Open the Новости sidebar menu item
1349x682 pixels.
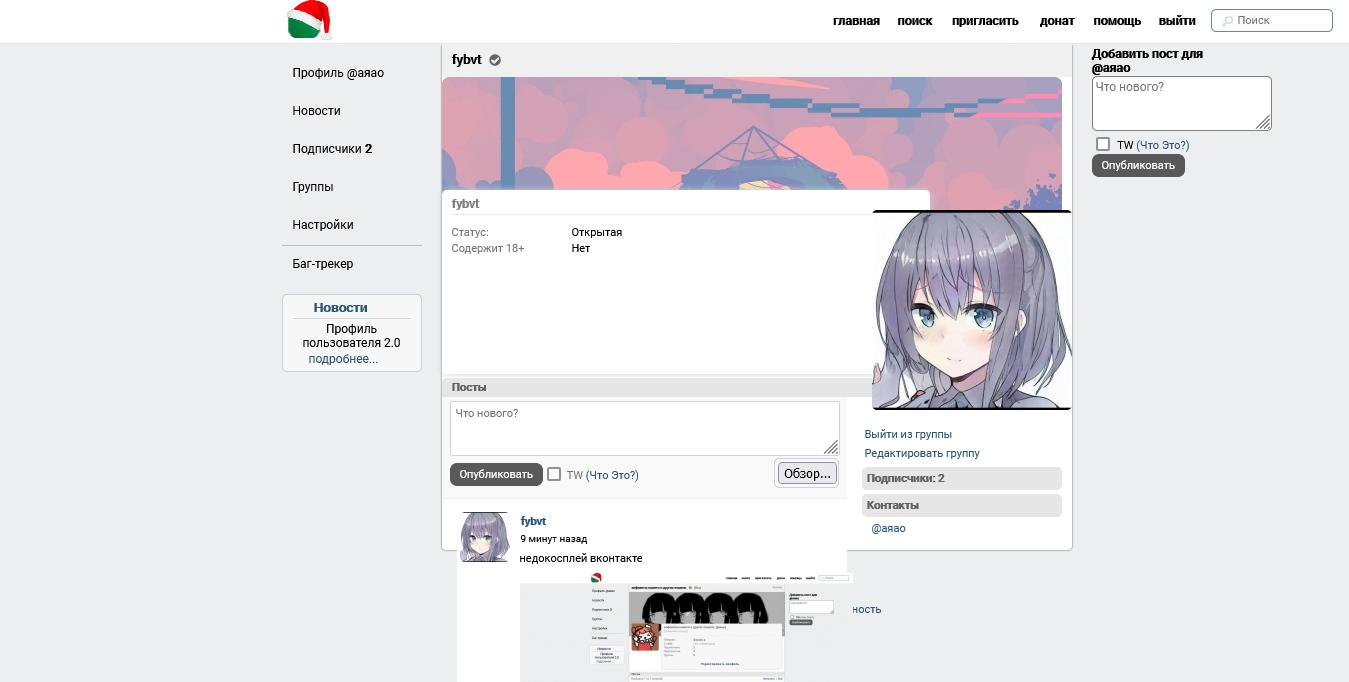click(316, 111)
